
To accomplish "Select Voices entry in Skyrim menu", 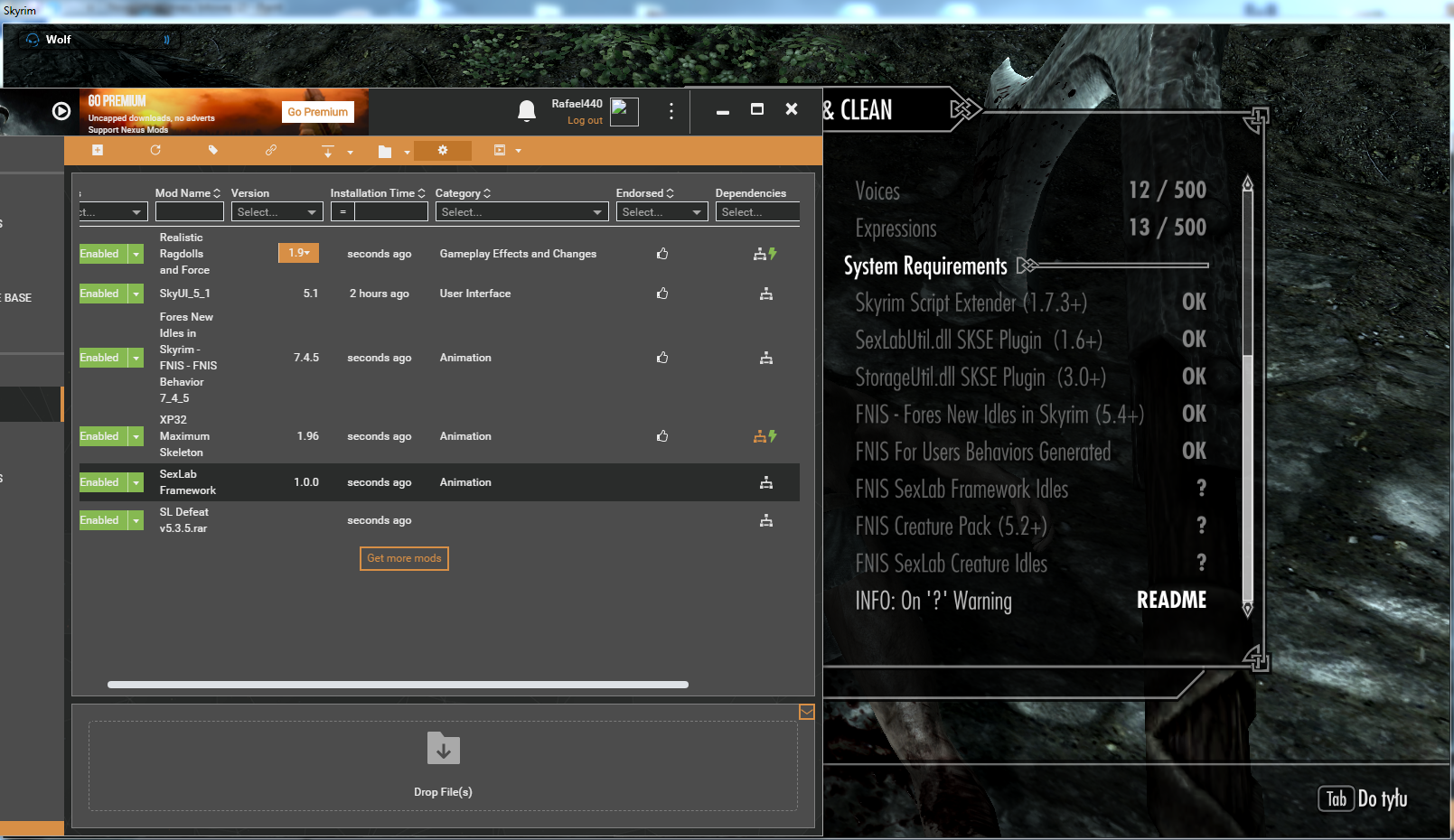I will point(1031,191).
